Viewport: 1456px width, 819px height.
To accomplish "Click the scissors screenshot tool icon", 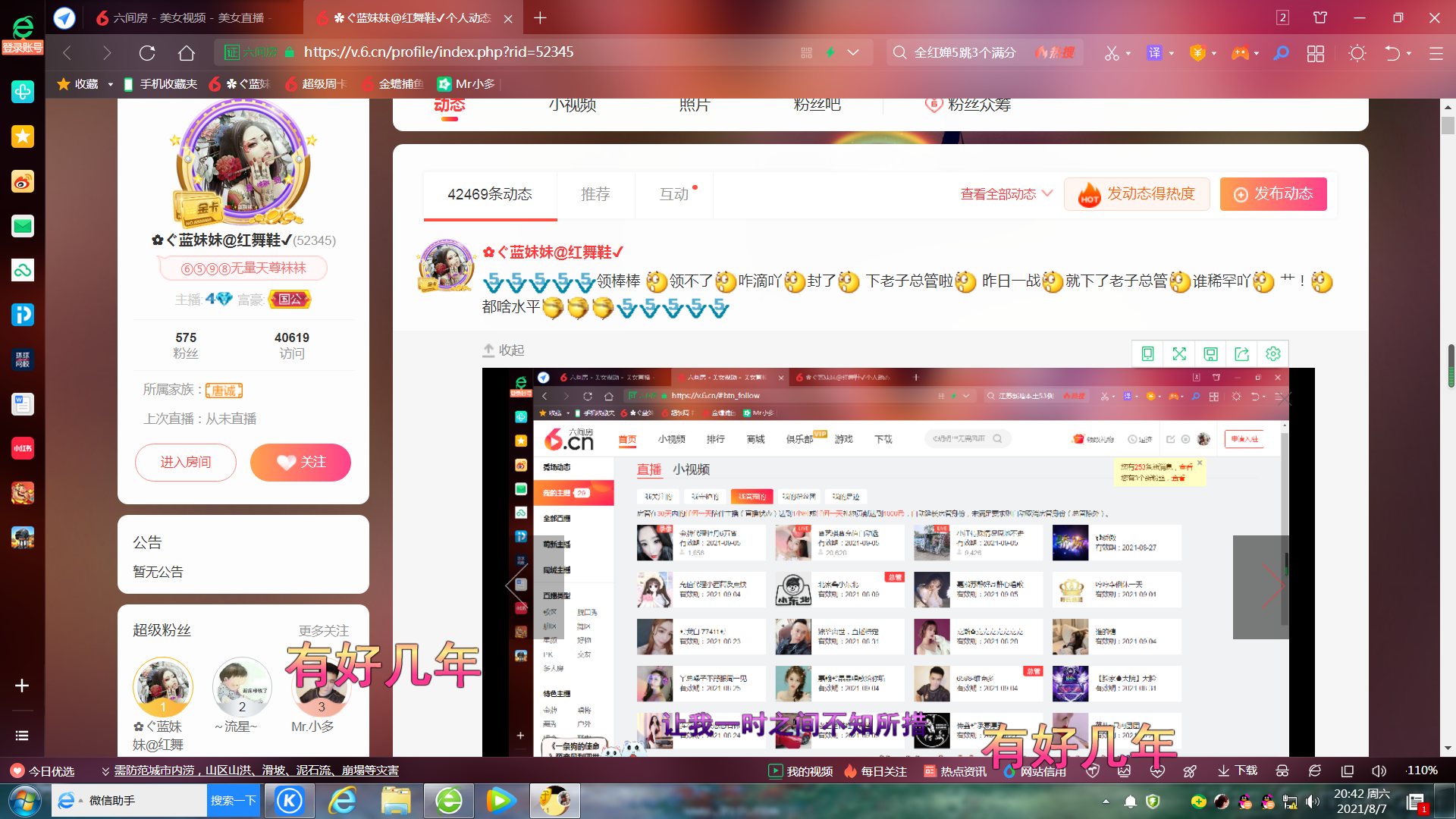I will click(1112, 53).
